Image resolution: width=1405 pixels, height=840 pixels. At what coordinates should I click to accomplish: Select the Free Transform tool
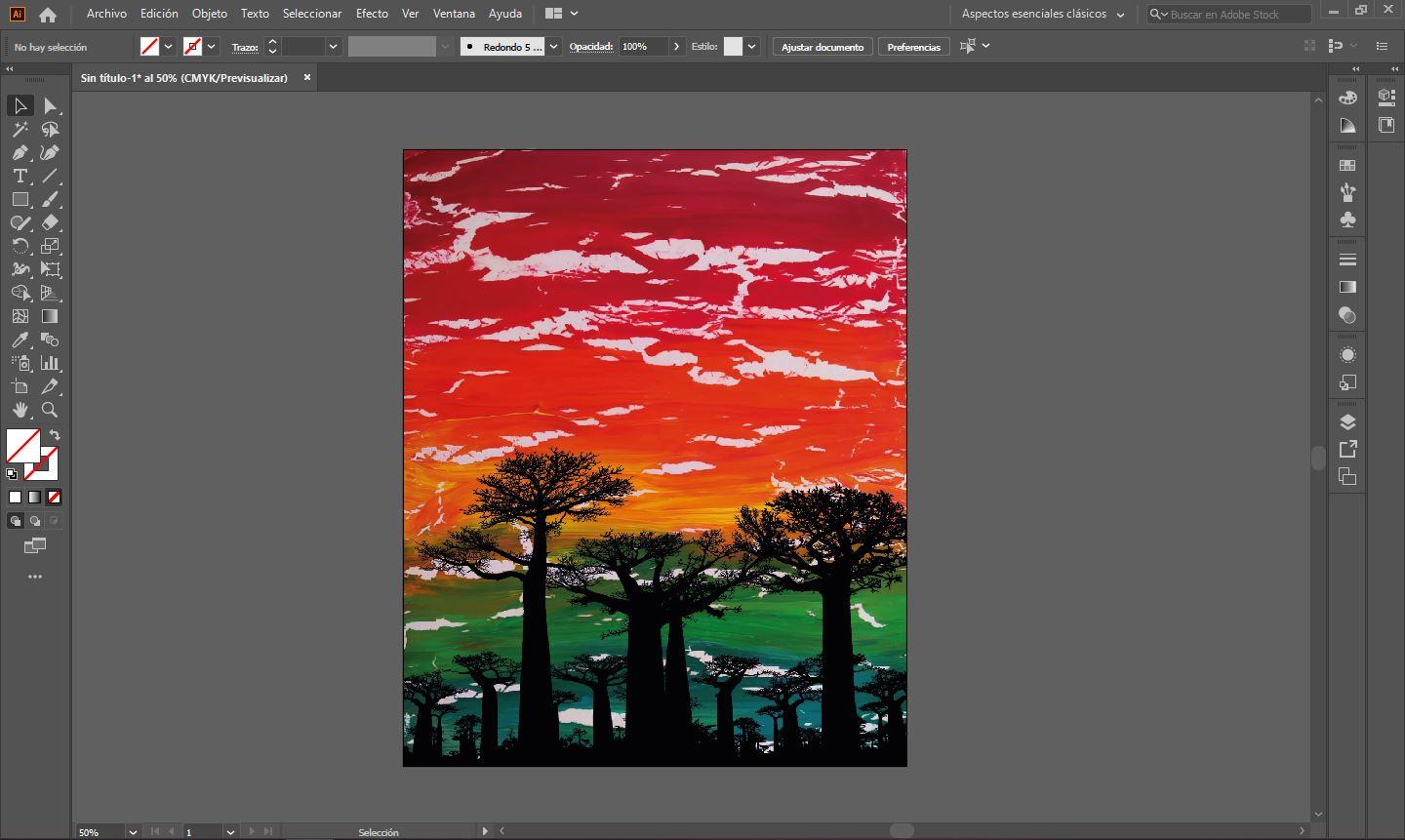point(50,269)
